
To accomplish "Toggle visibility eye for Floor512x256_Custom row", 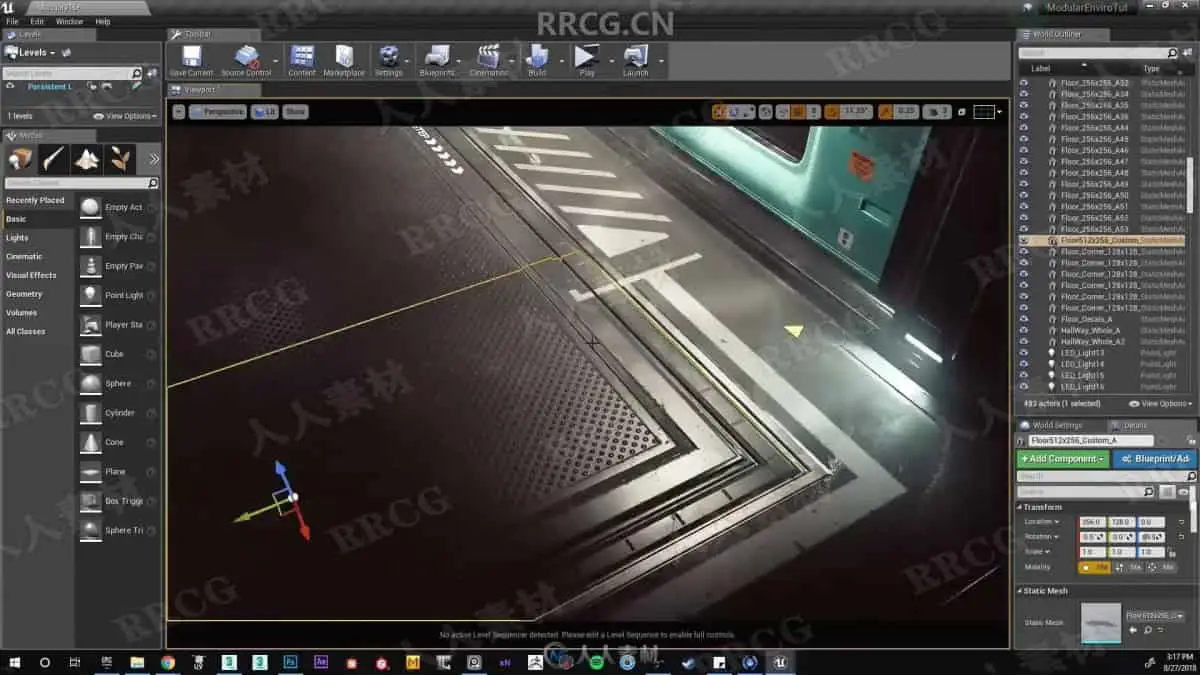I will pyautogui.click(x=1023, y=240).
